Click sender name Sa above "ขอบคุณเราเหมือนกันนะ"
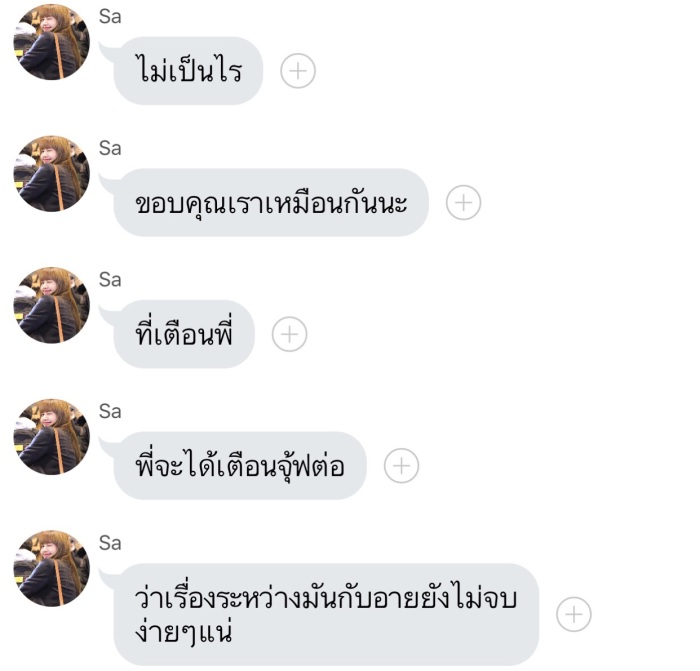Image resolution: width=700 pixels, height=671 pixels. [110, 148]
